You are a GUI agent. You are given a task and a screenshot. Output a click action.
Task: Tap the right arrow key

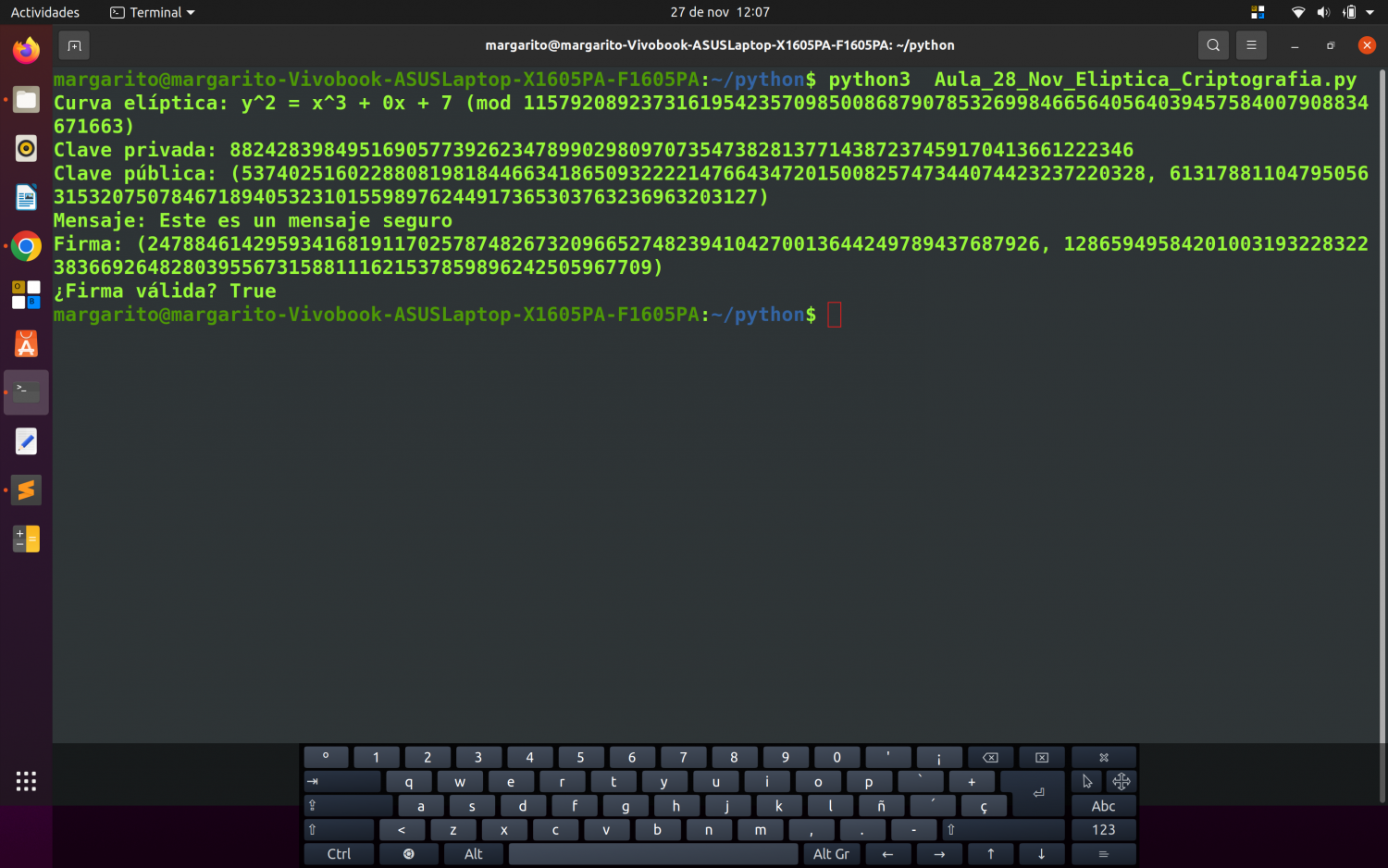(939, 853)
